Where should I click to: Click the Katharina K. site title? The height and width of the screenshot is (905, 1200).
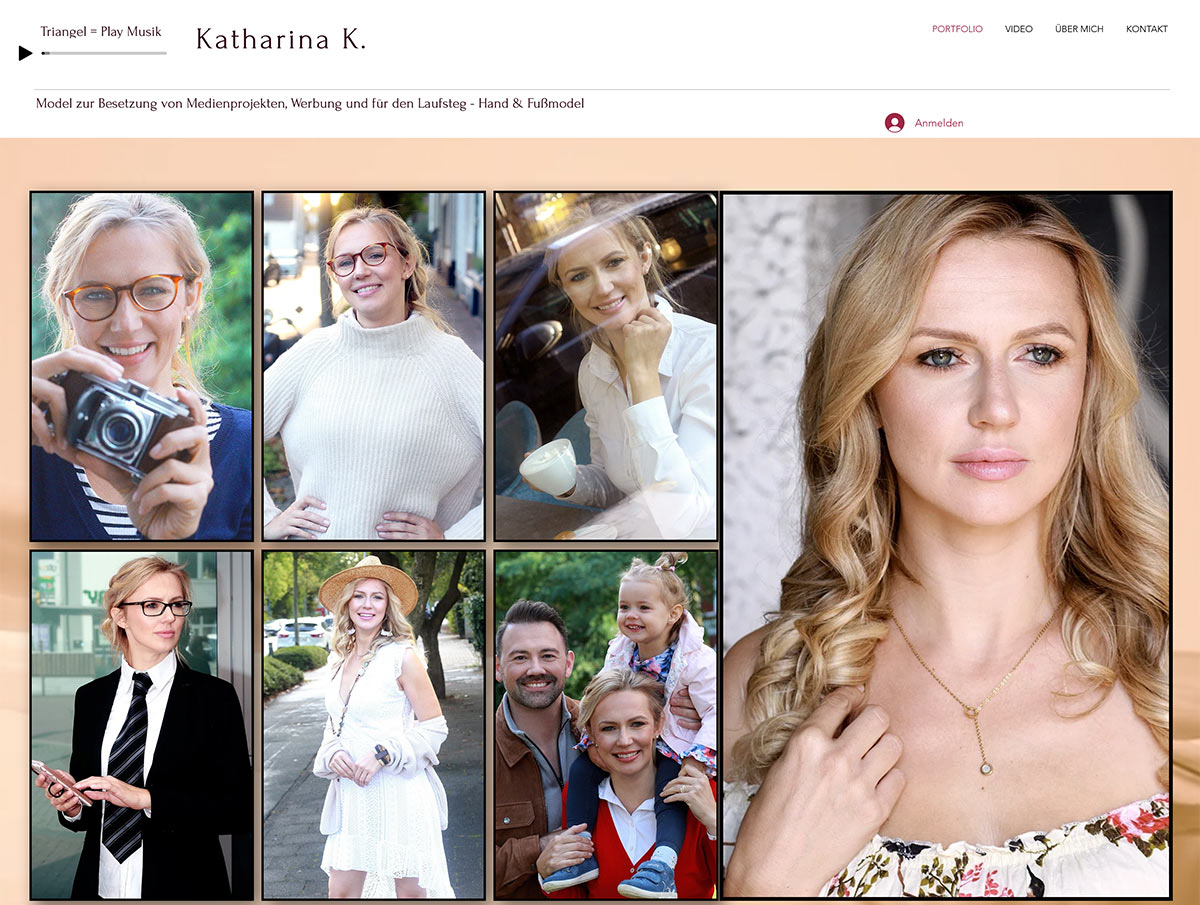point(281,40)
